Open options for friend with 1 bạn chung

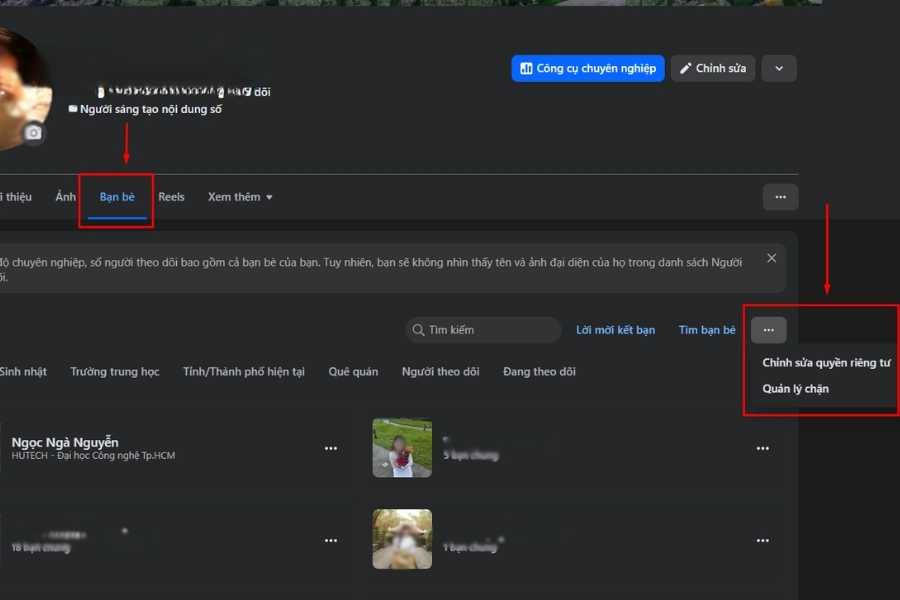point(763,540)
